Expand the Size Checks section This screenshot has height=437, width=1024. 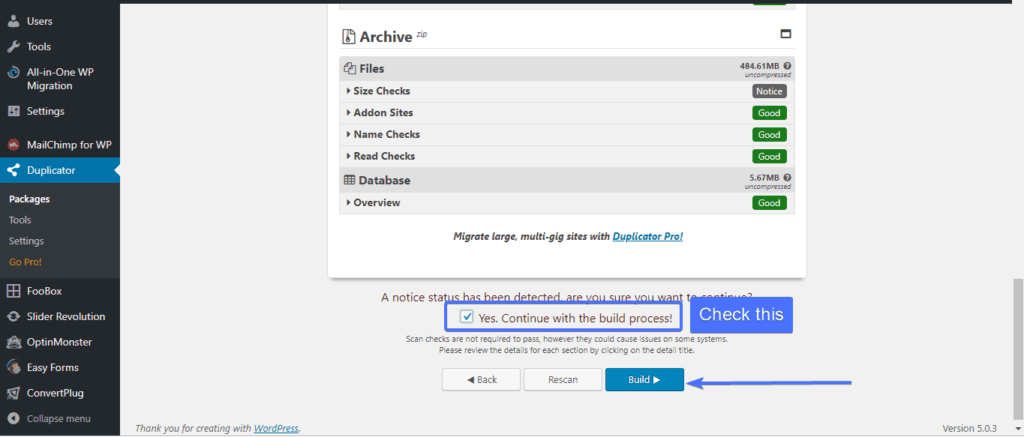point(377,91)
